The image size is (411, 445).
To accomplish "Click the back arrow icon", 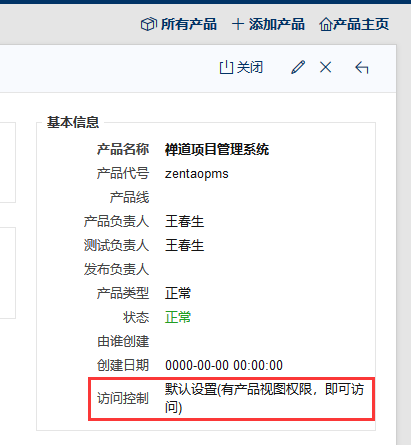I will pyautogui.click(x=362, y=68).
